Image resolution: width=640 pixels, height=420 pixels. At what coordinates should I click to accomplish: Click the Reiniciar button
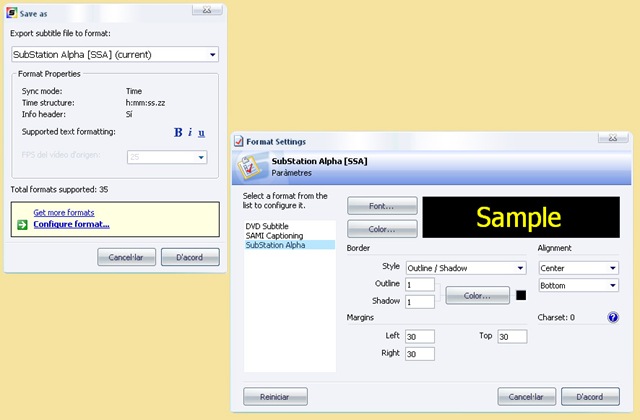275,396
